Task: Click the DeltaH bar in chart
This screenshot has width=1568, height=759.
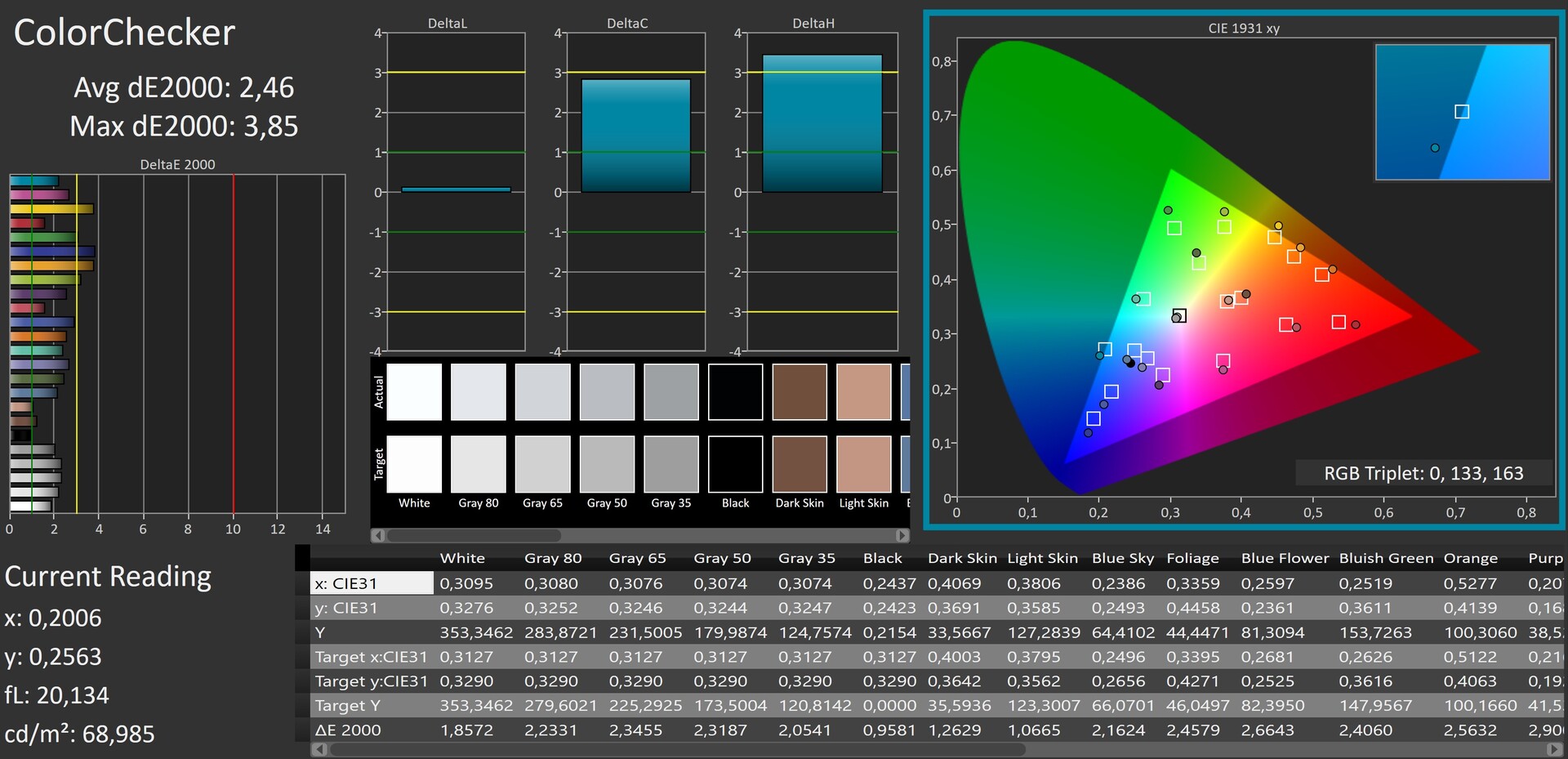Action: point(822,123)
